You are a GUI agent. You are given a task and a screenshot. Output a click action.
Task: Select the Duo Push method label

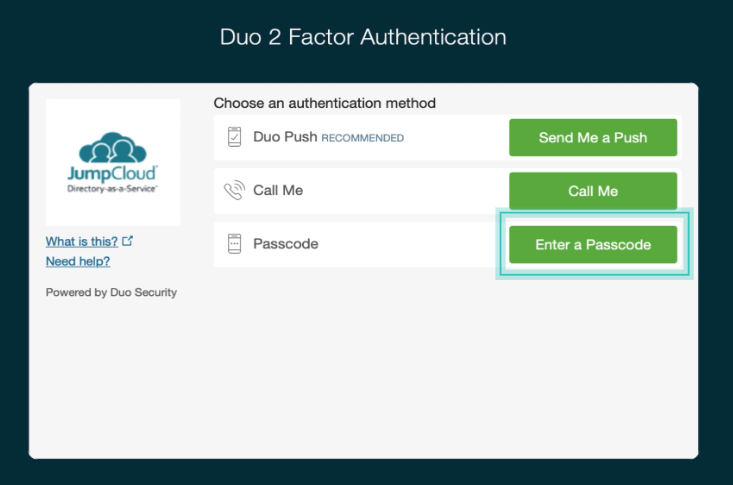285,137
